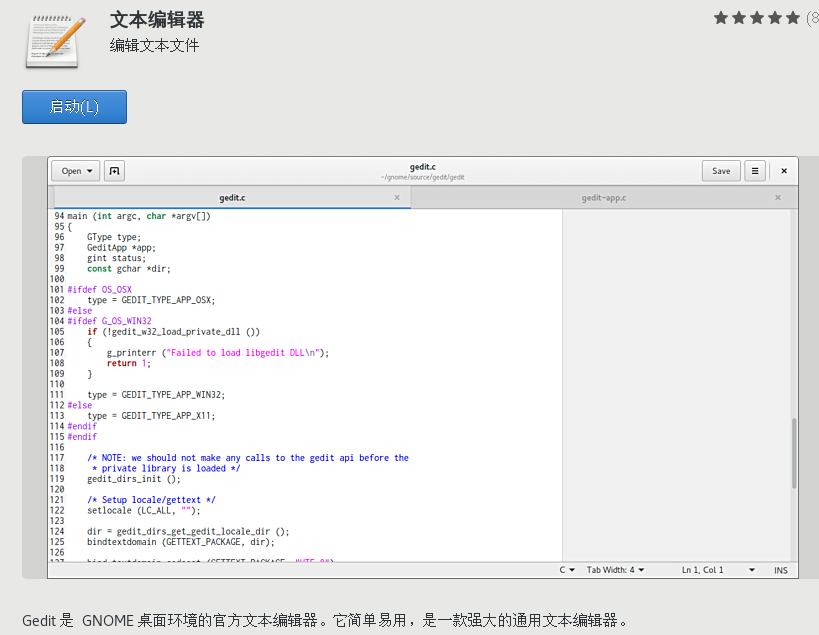Click line 122 setlocale (LC_ALL, "");

click(x=144, y=511)
